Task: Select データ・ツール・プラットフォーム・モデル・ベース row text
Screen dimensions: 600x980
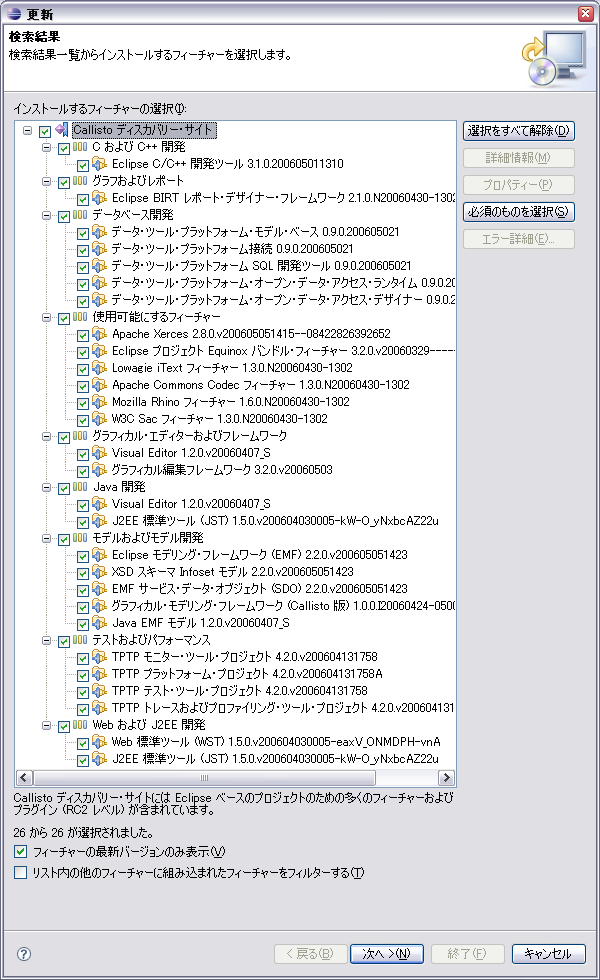Action: (x=256, y=232)
